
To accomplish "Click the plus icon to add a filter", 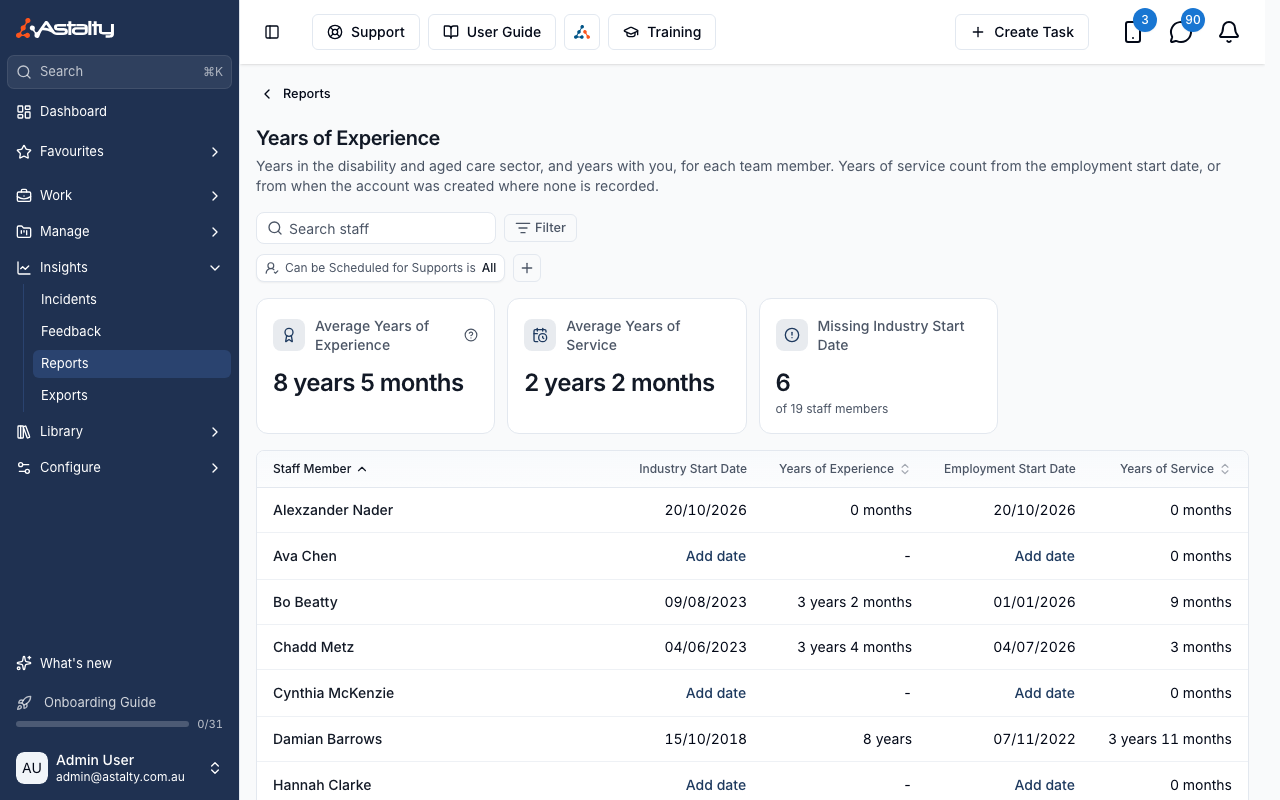I will pos(527,268).
